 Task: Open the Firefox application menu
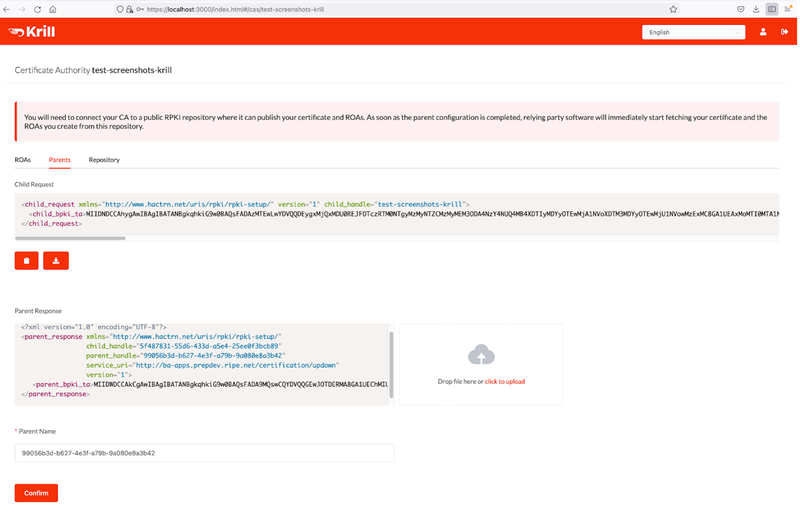pyautogui.click(x=787, y=8)
